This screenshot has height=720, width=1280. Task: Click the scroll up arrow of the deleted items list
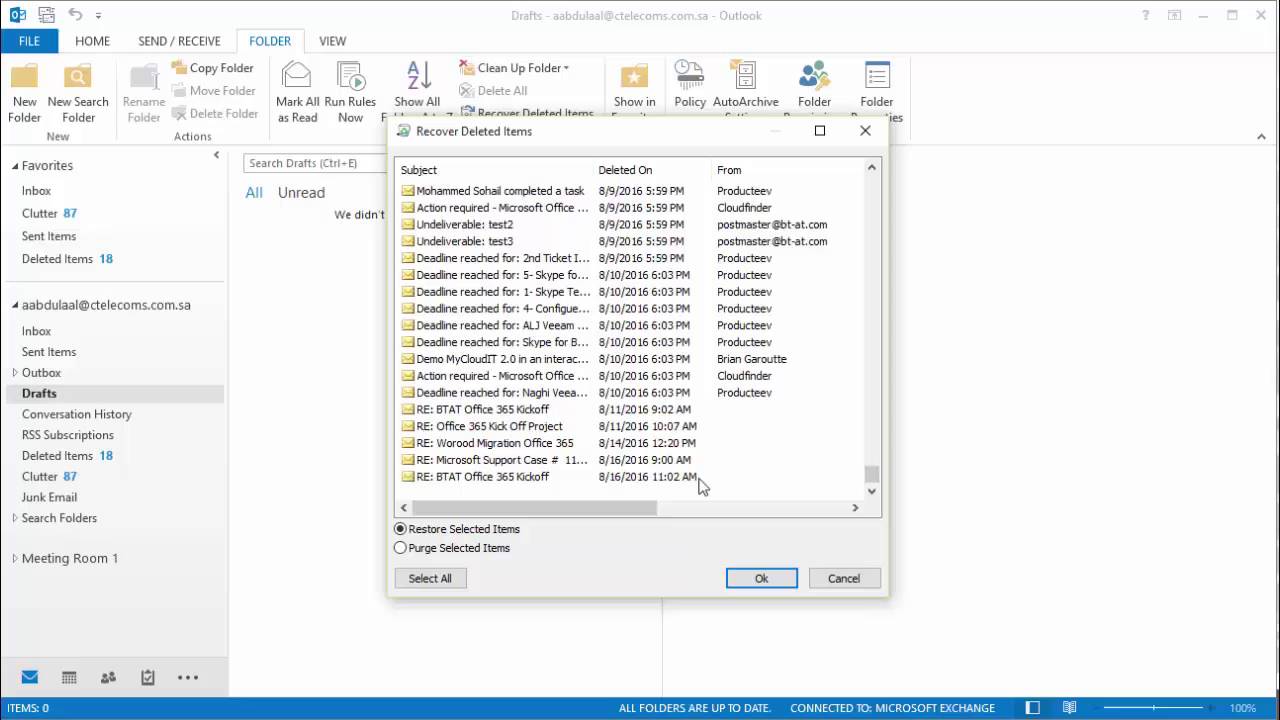pyautogui.click(x=872, y=168)
